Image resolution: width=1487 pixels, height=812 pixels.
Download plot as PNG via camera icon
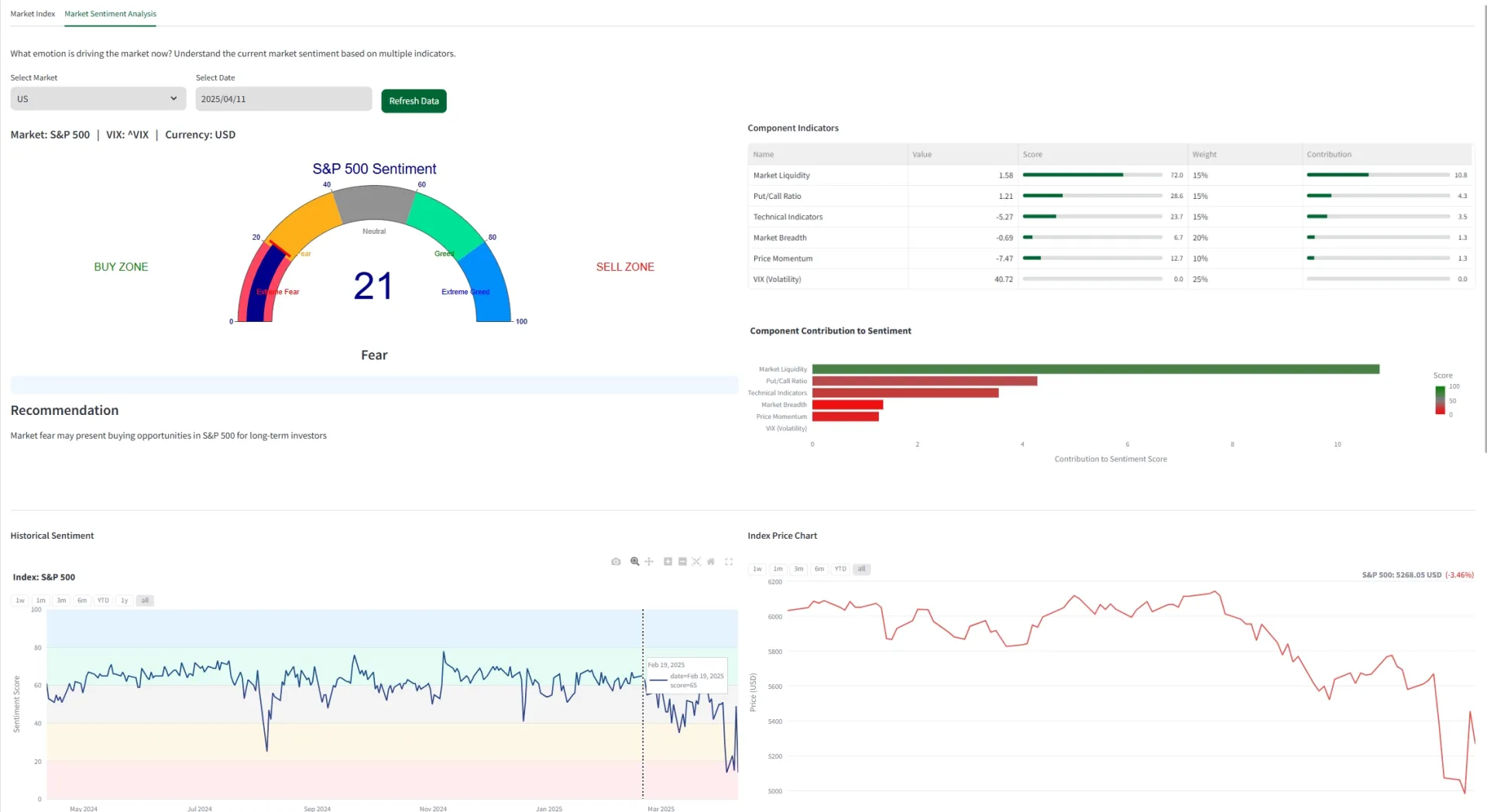pyautogui.click(x=616, y=562)
